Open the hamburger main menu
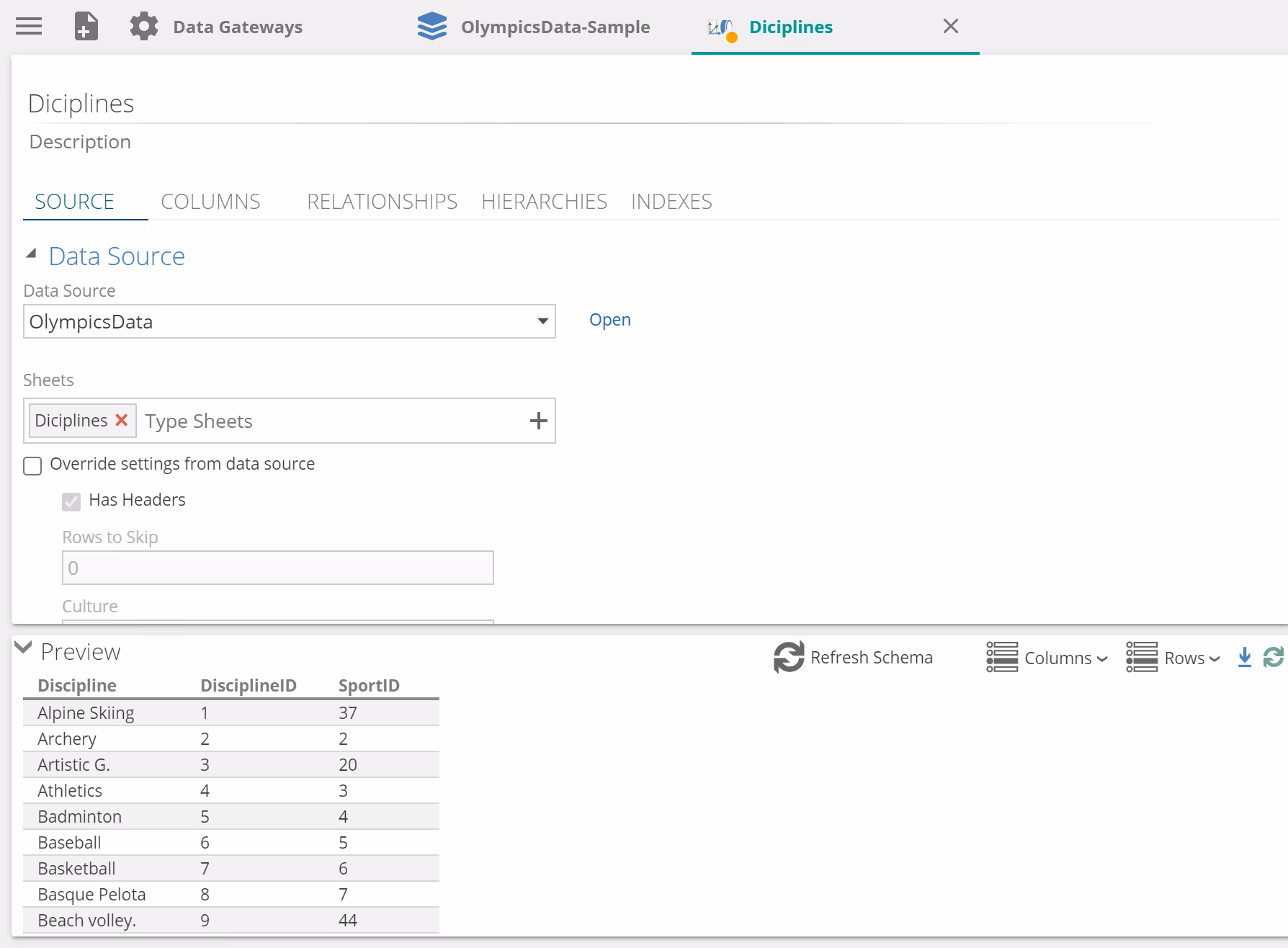Screen dimensions: 1288x948 click(x=29, y=27)
